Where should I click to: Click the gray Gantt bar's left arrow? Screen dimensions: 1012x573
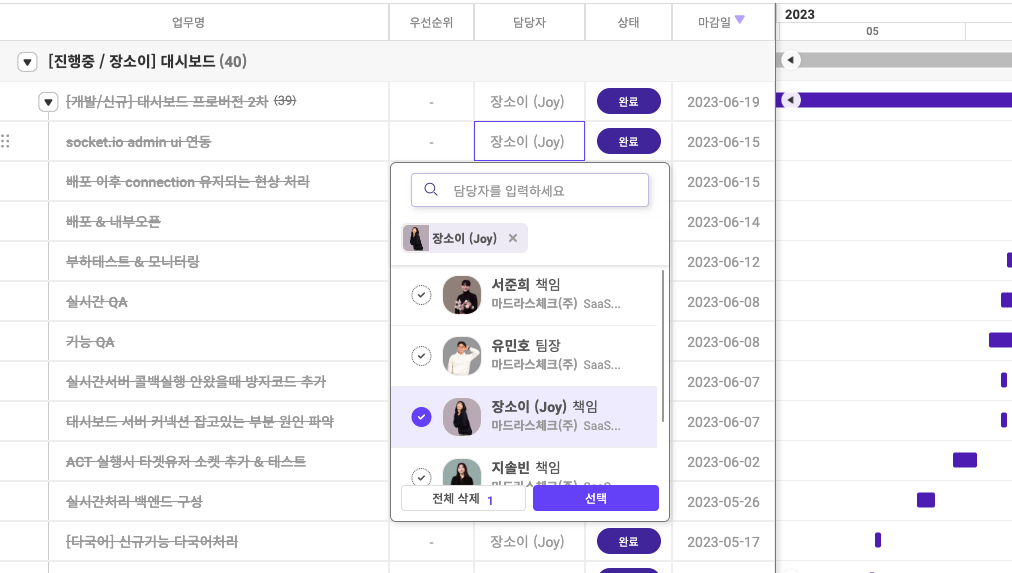click(791, 60)
